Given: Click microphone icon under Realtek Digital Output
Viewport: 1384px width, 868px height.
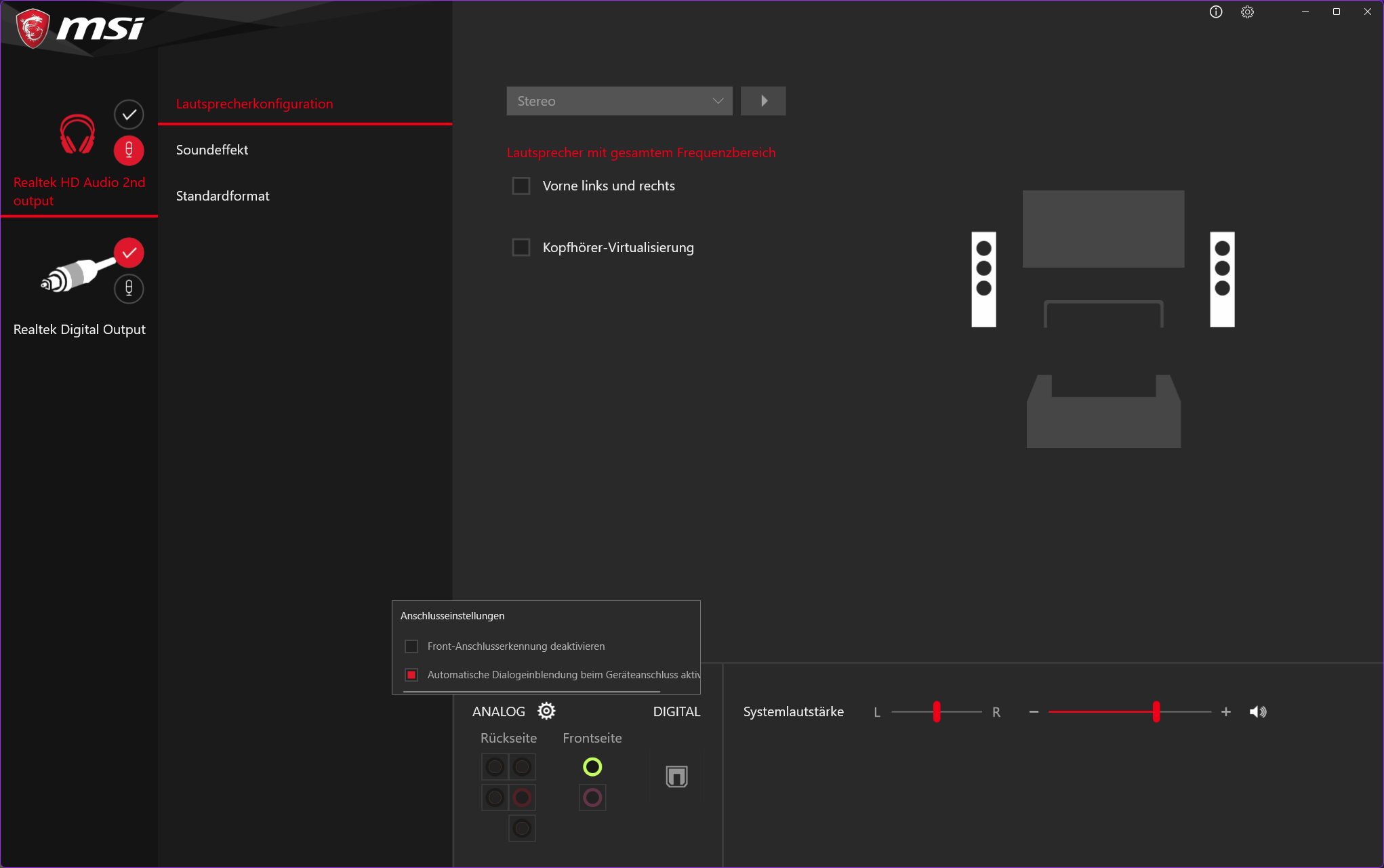Looking at the screenshot, I should click(x=129, y=289).
